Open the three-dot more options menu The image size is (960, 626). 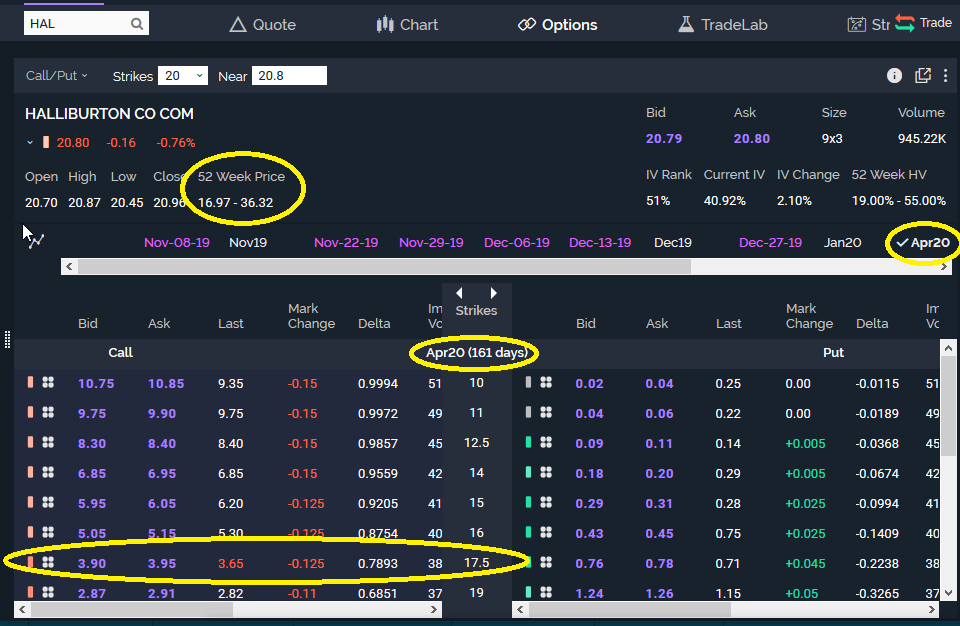(x=945, y=75)
